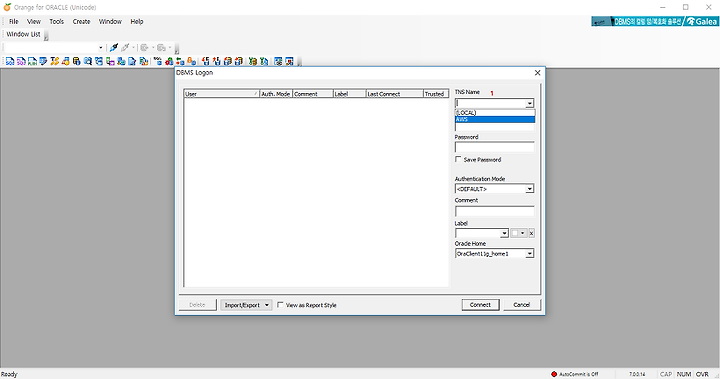Image resolution: width=720 pixels, height=379 pixels.
Task: Open the Tools menu
Action: click(x=56, y=21)
